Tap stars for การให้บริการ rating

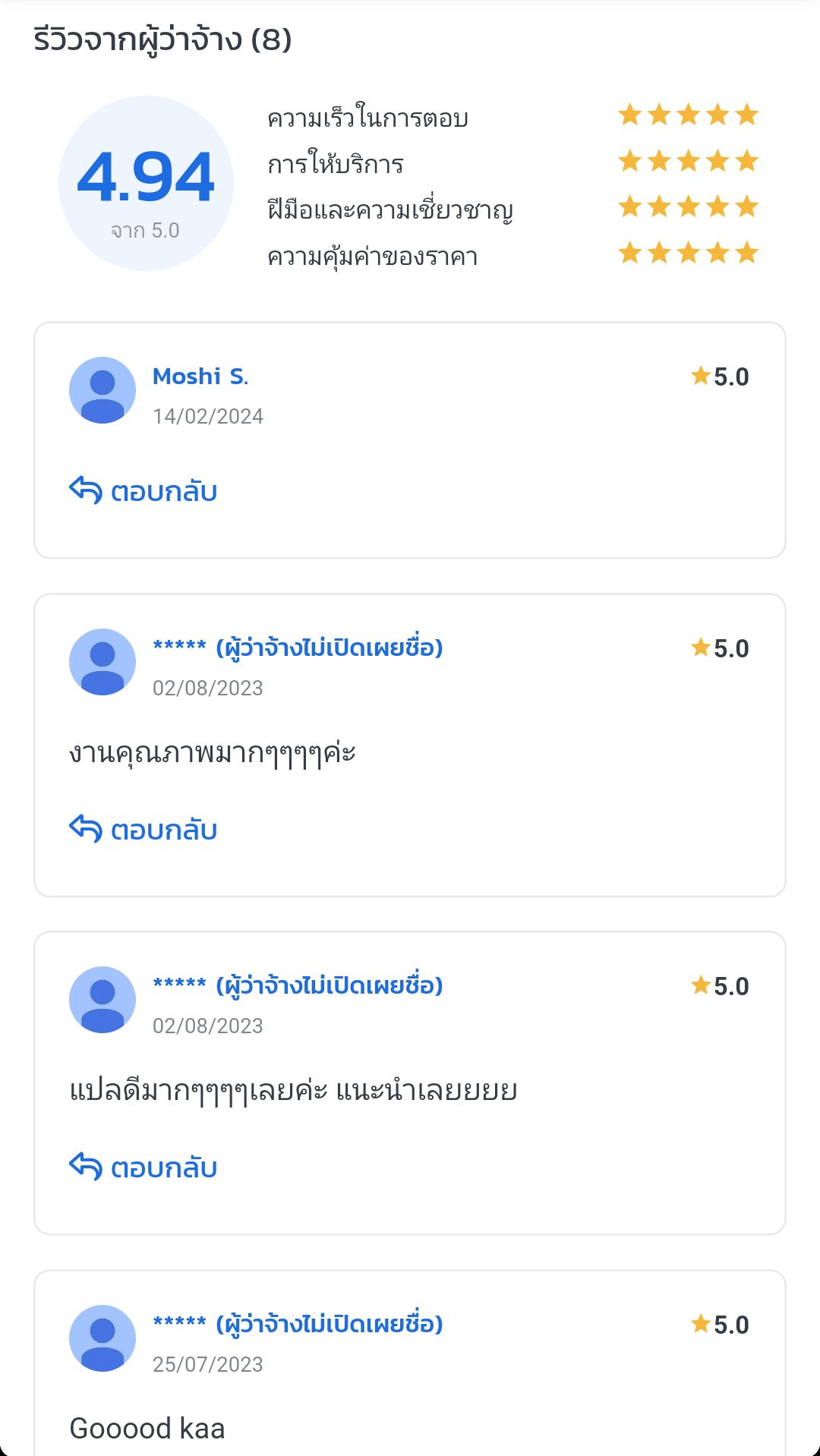tap(689, 161)
